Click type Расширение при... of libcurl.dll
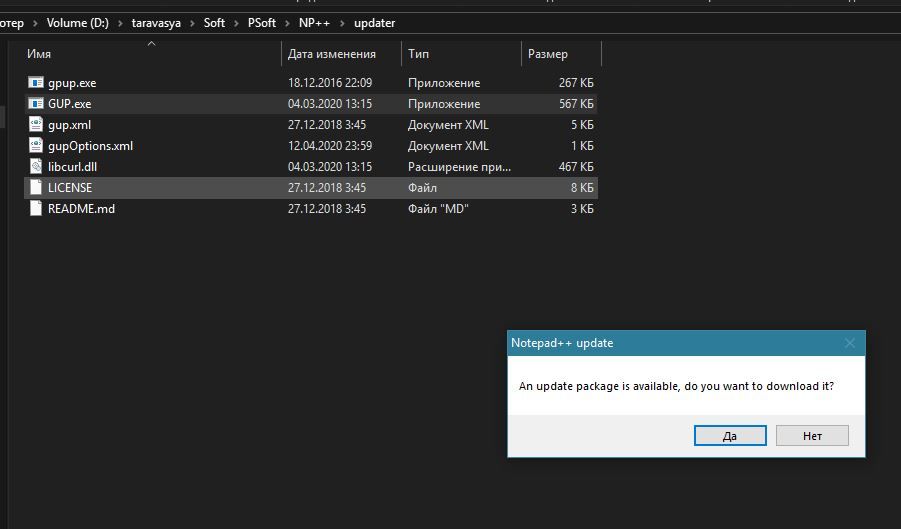 click(x=459, y=167)
